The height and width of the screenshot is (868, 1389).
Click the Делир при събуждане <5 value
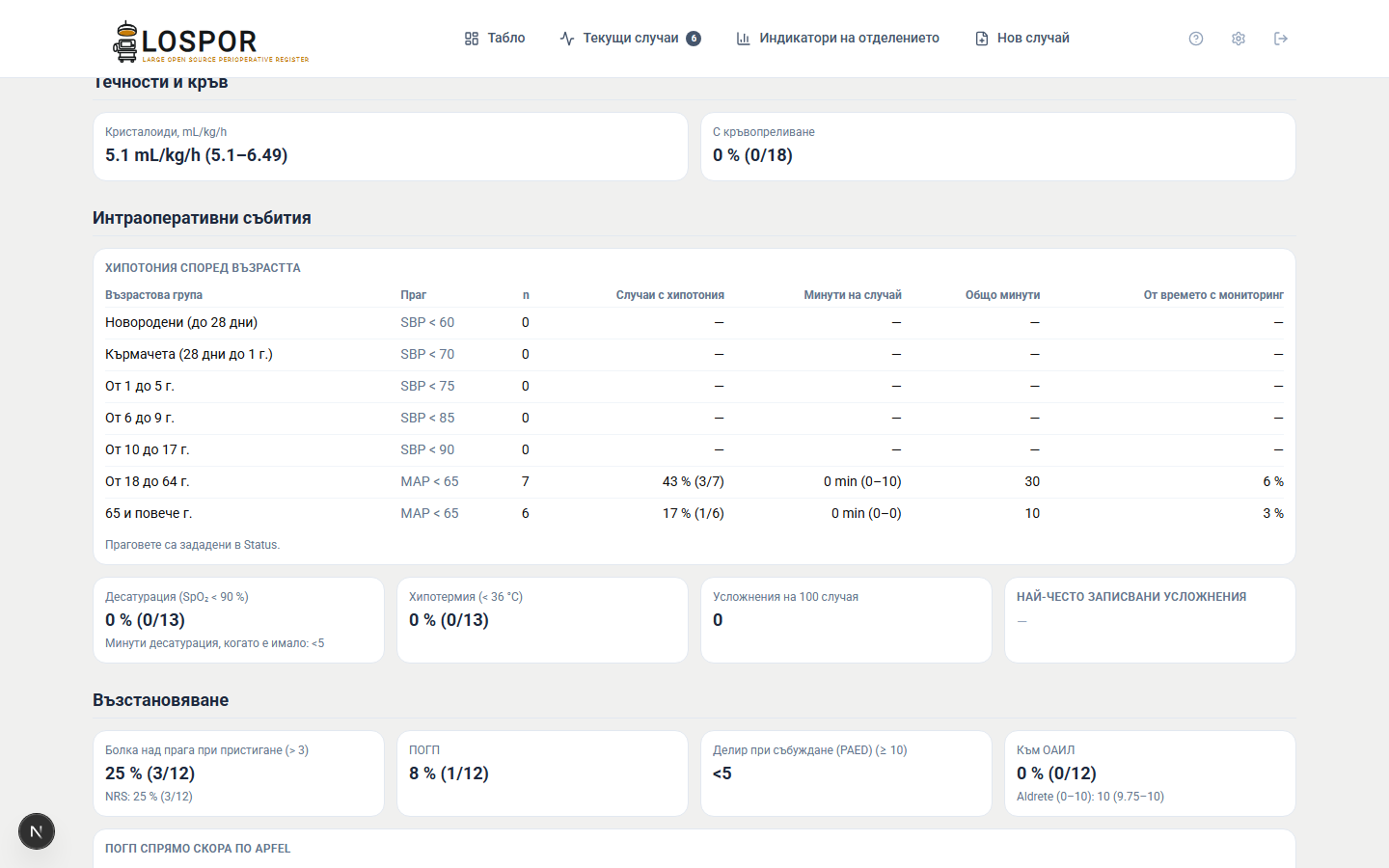point(722,773)
